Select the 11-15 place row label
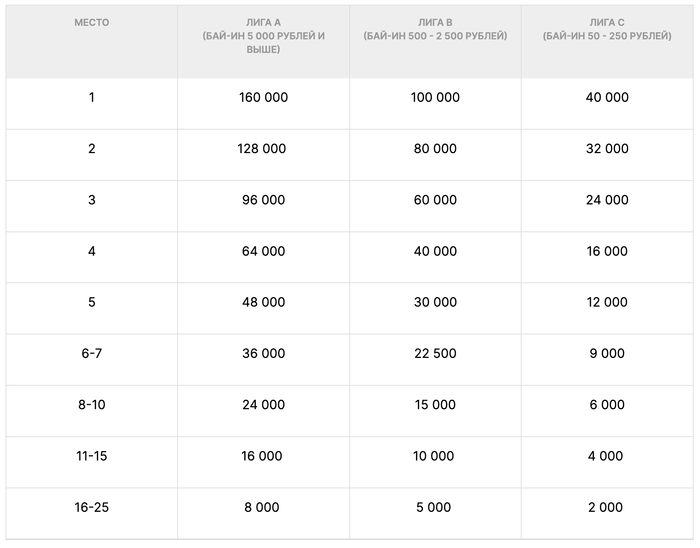 coord(92,456)
